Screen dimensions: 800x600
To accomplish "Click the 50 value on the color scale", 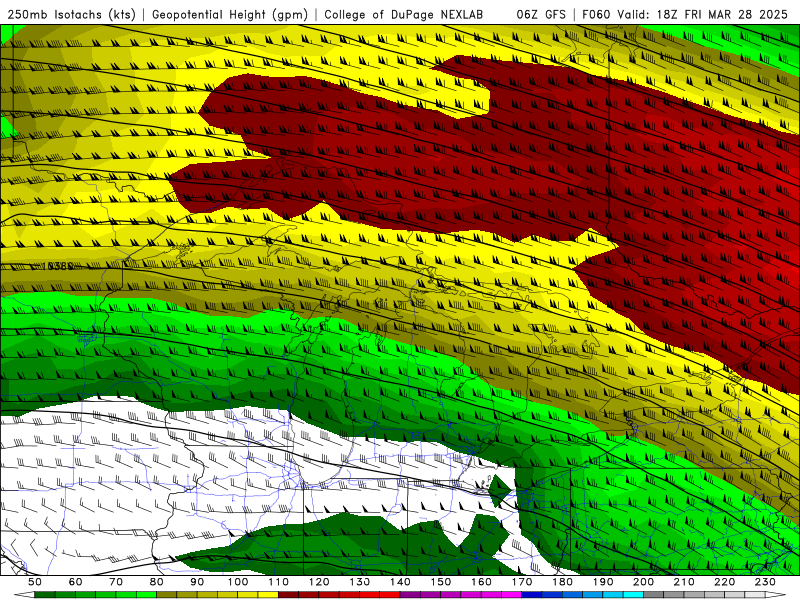I will [35, 582].
